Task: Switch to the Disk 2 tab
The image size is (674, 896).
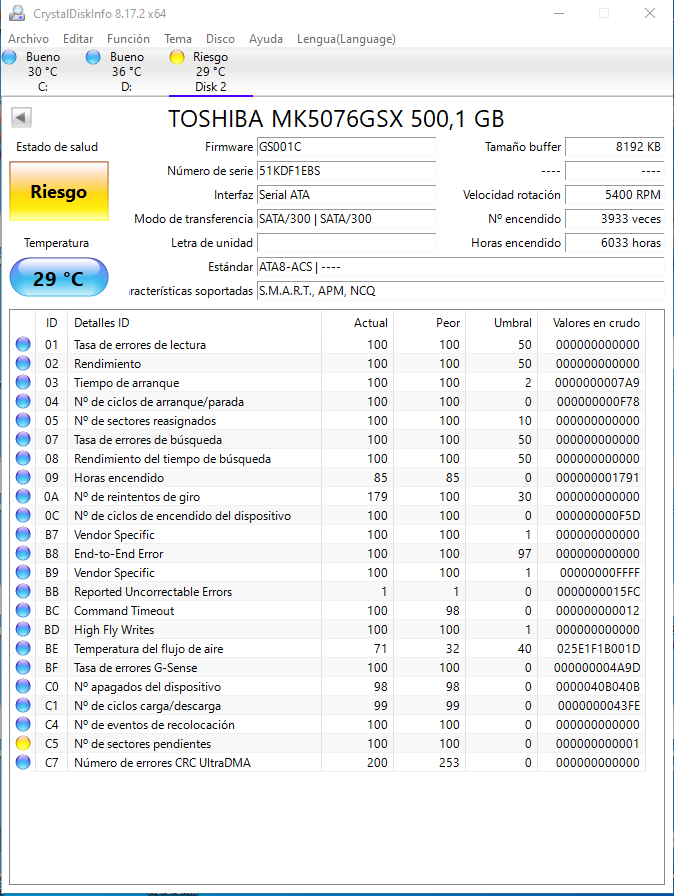Action: (211, 72)
